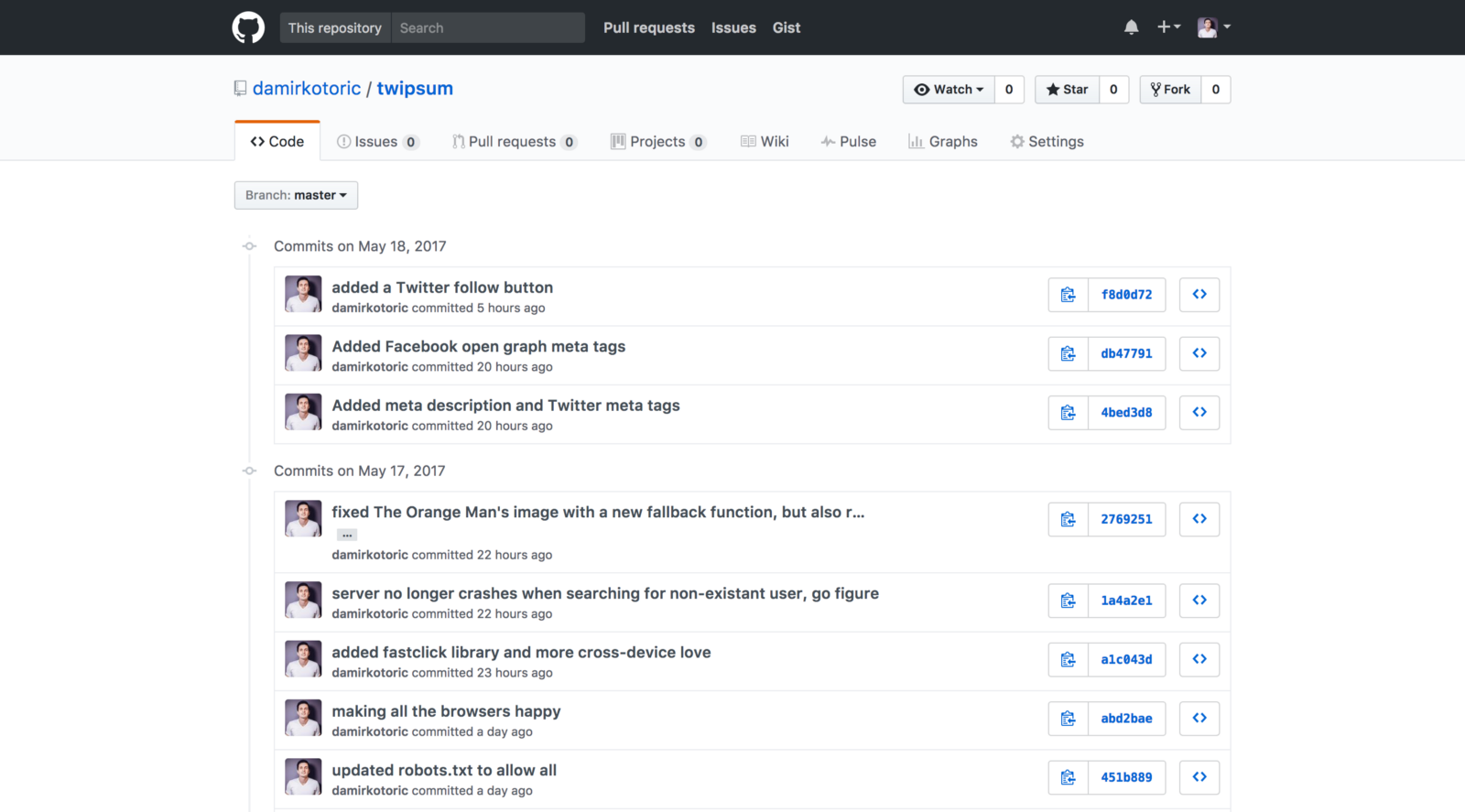The width and height of the screenshot is (1465, 812).
Task: Fork the twipsum repository
Action: click(x=1170, y=90)
